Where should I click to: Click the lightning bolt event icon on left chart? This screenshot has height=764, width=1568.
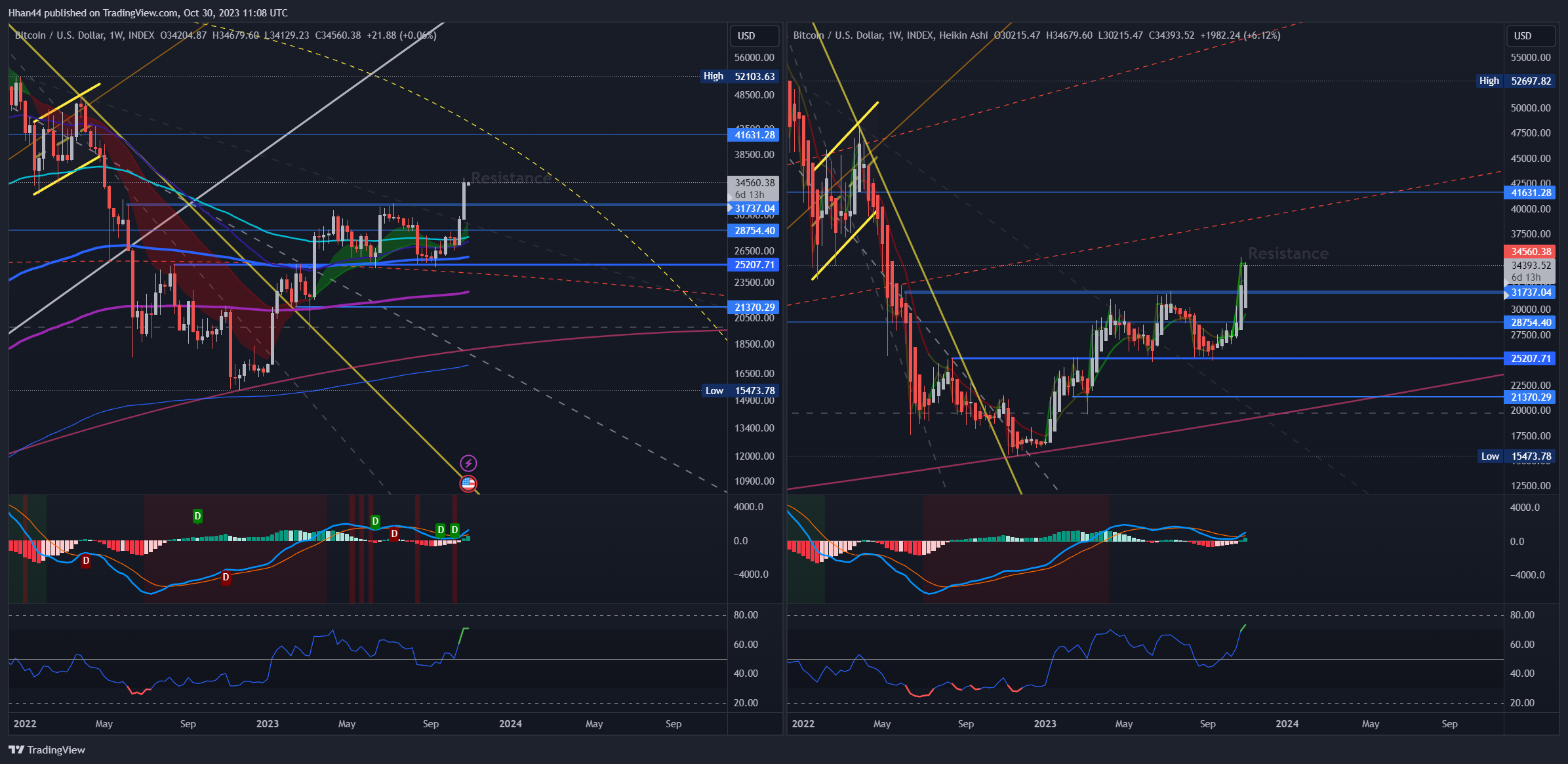pos(468,464)
